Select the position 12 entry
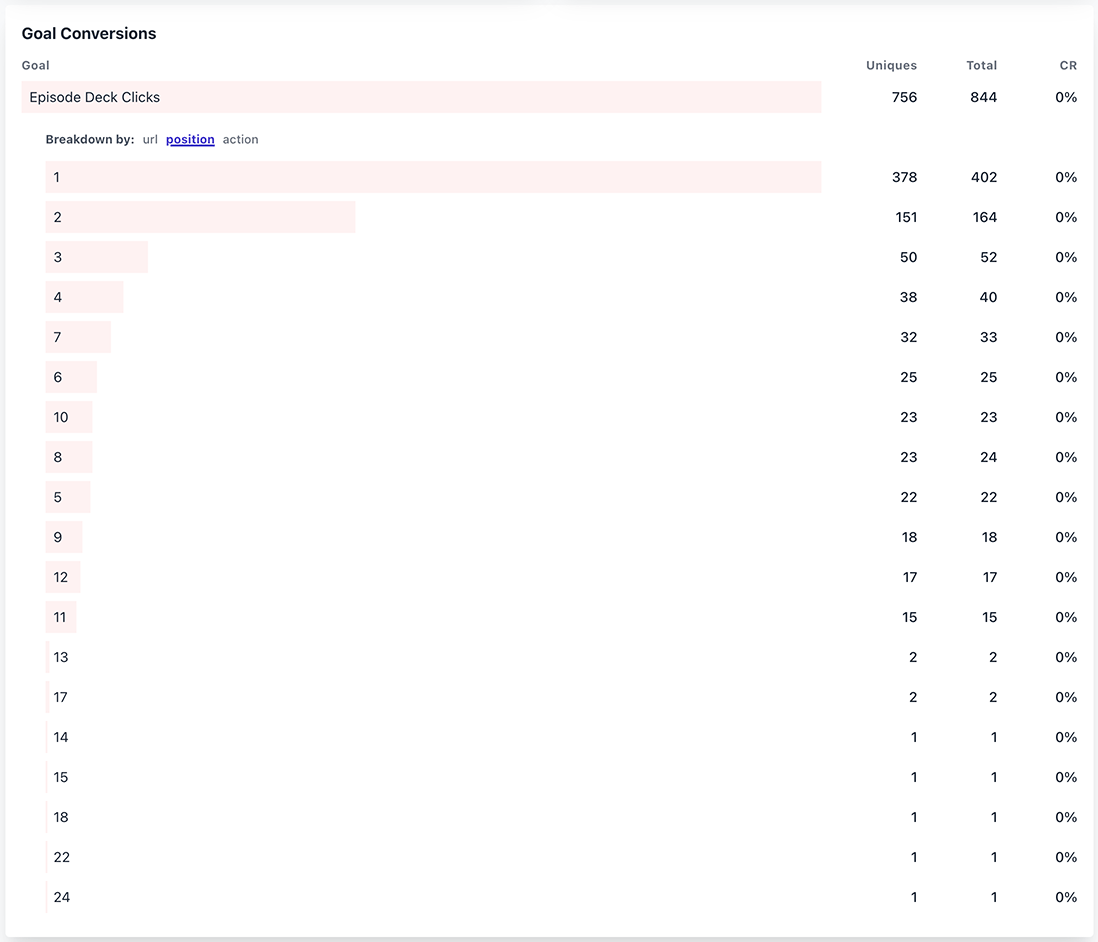Viewport: 1098px width, 942px height. (x=61, y=577)
